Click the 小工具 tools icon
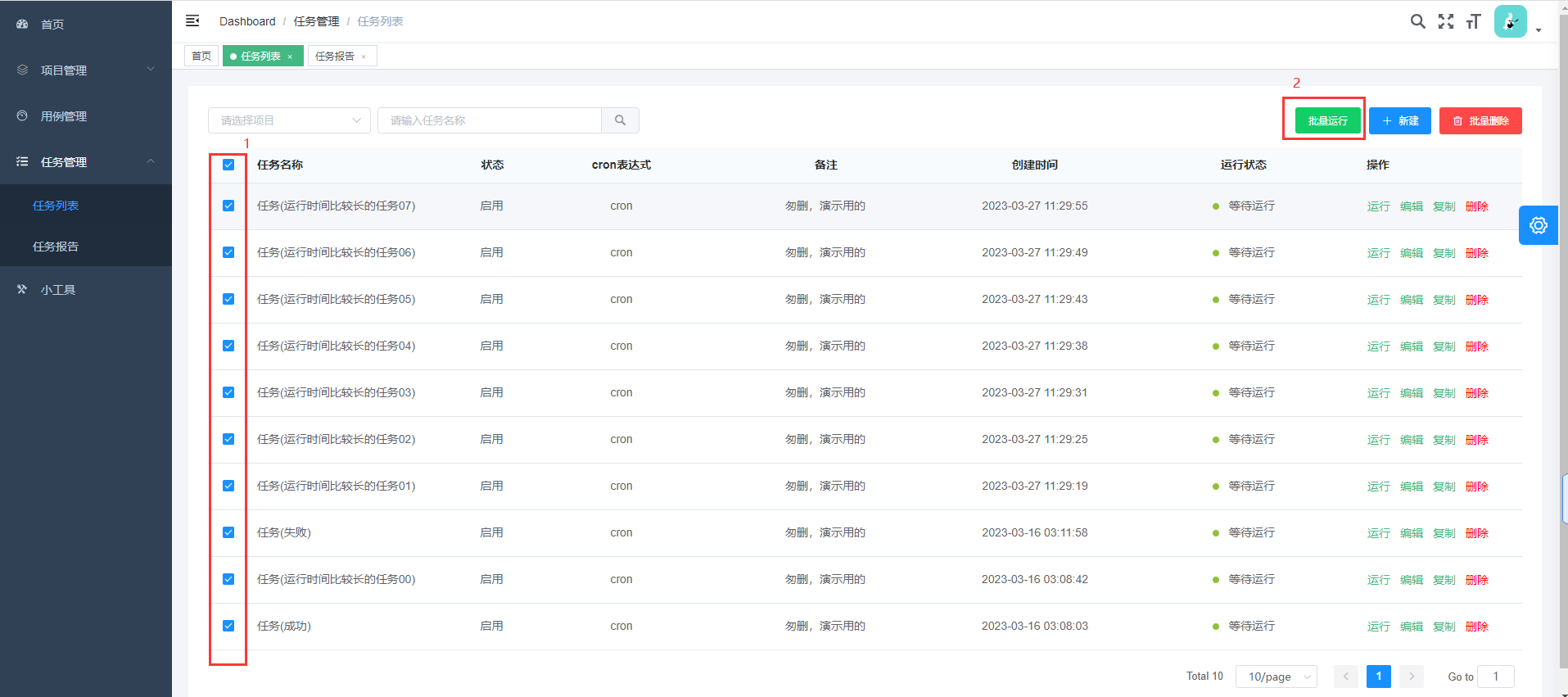1568x697 pixels. pyautogui.click(x=22, y=290)
